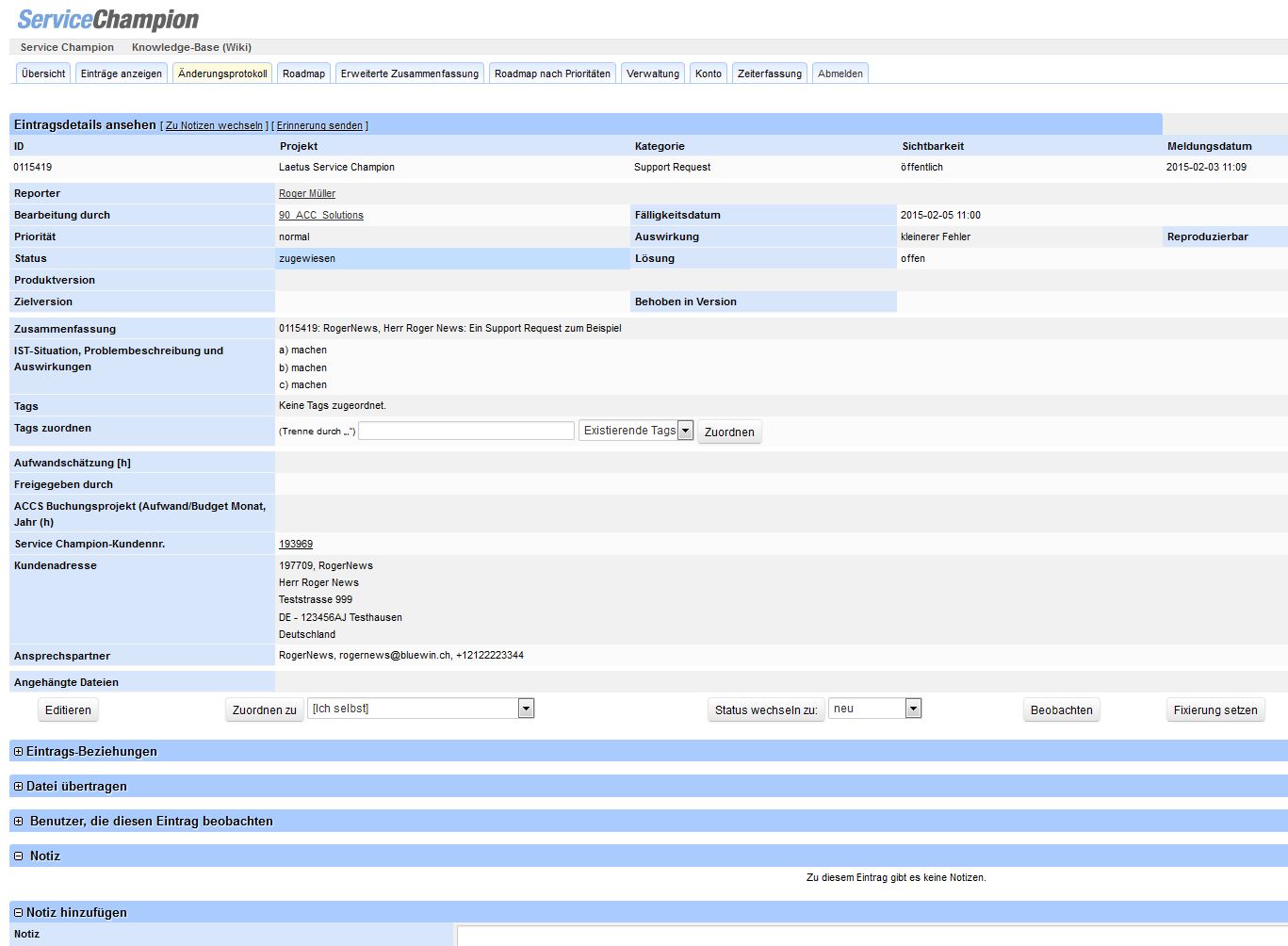The width and height of the screenshot is (1288, 946).
Task: Click the ServiceChampion logo
Action: (x=108, y=19)
